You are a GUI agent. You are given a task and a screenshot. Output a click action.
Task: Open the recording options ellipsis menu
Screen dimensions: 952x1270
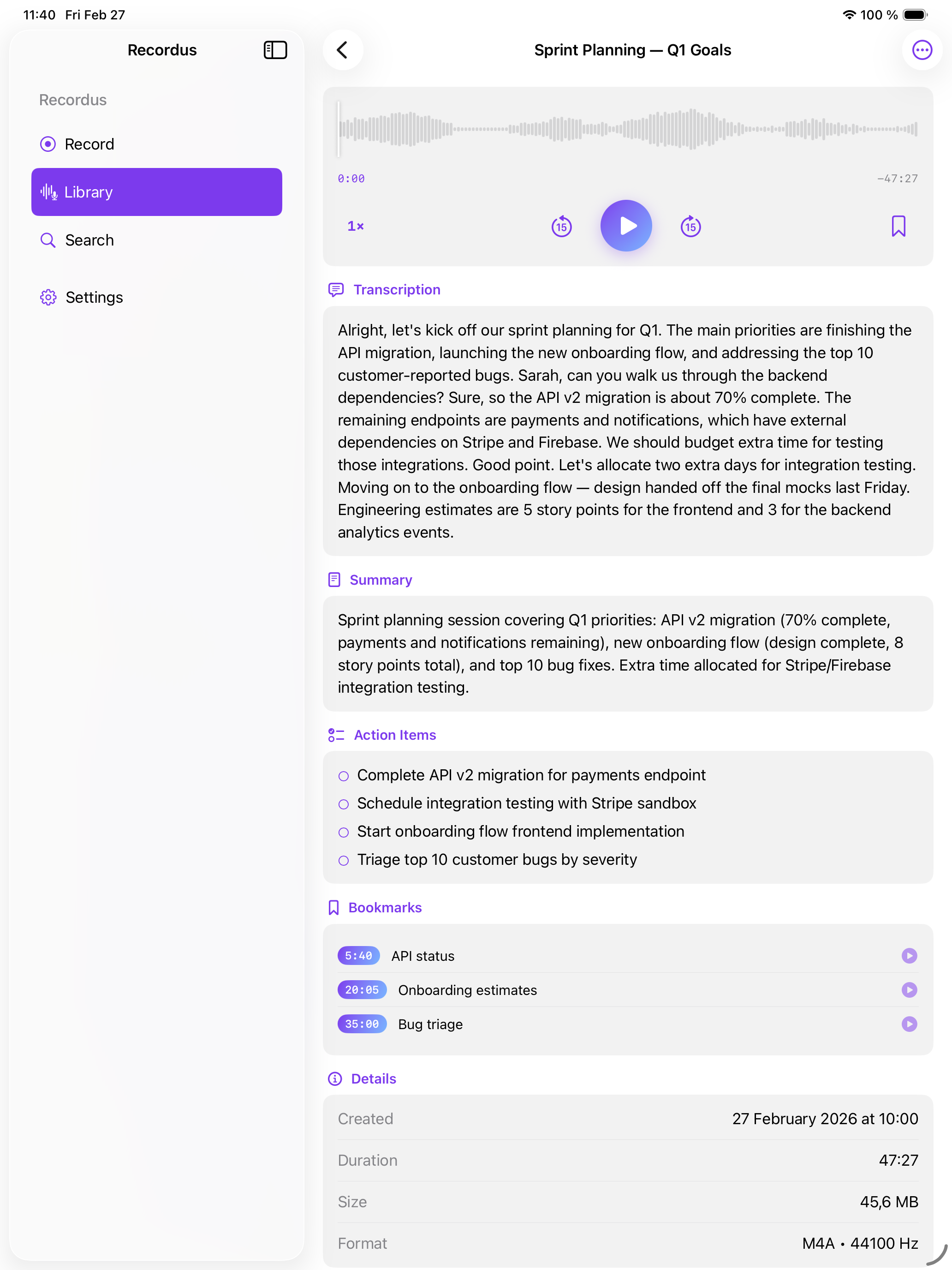pos(922,50)
